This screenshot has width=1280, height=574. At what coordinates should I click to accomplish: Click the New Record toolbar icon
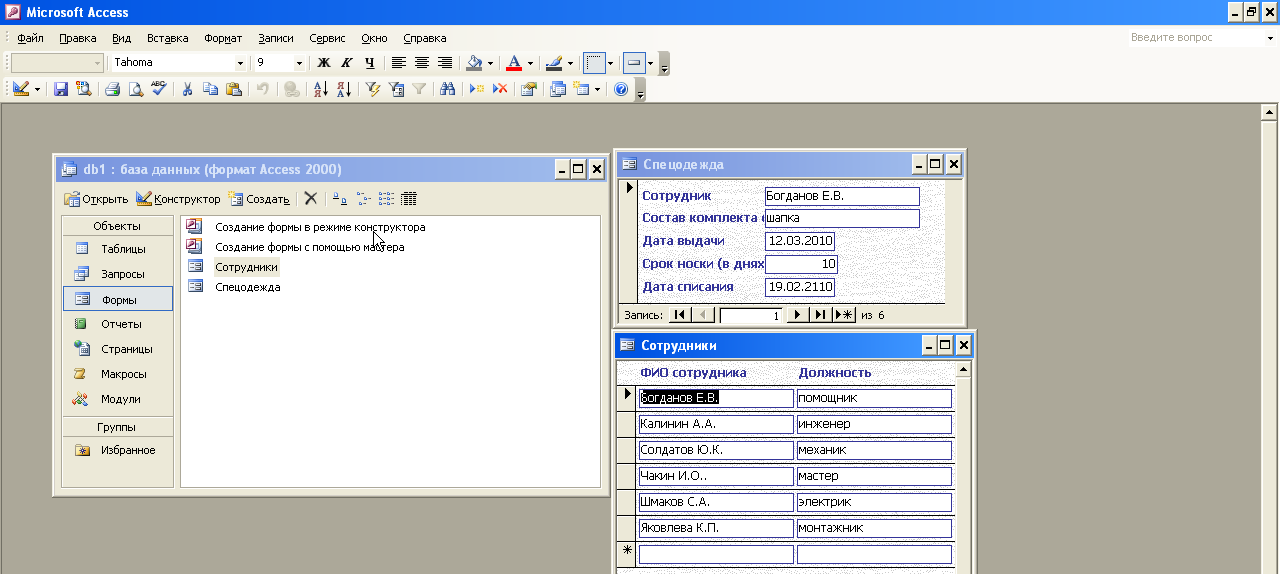(x=478, y=89)
